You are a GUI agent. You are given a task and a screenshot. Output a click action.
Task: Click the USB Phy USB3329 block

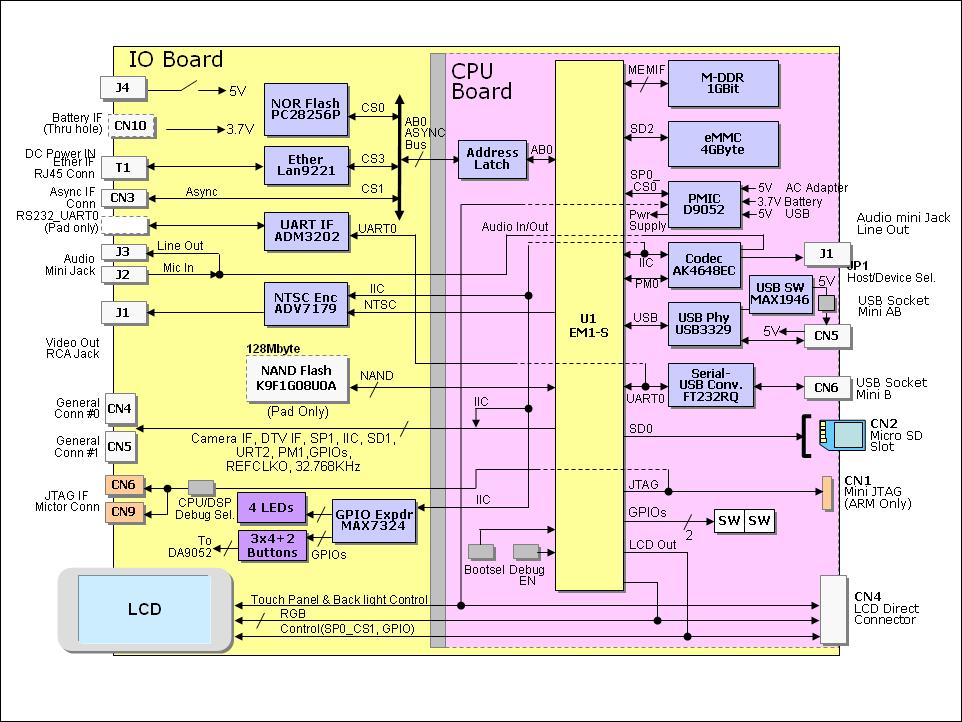704,323
